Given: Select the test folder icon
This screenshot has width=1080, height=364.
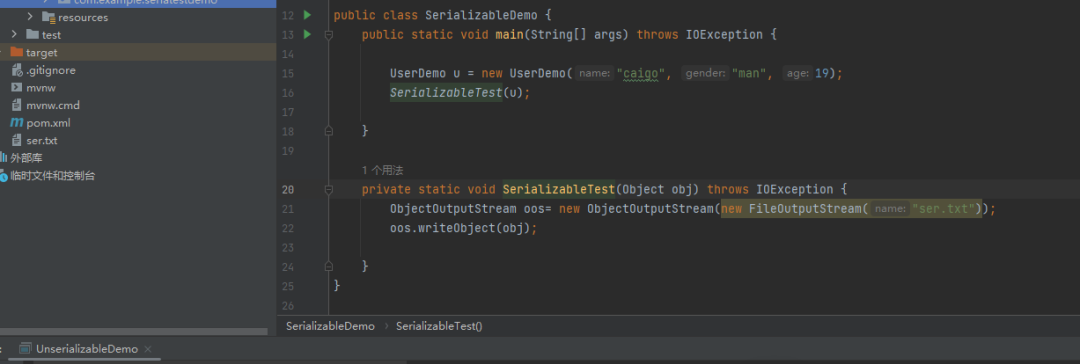Looking at the screenshot, I should 32,34.
